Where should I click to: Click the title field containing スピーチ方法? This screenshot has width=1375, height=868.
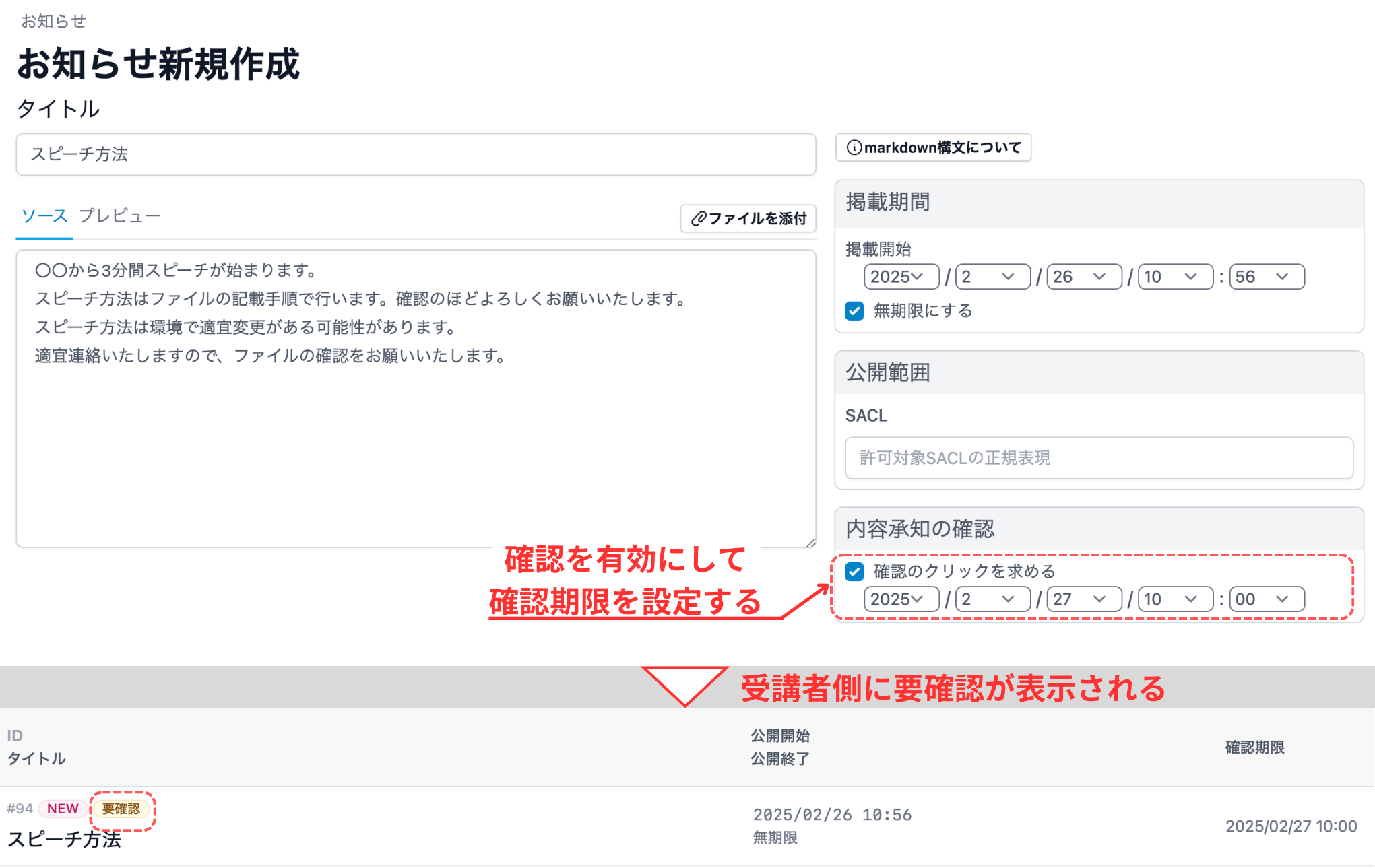[x=415, y=155]
